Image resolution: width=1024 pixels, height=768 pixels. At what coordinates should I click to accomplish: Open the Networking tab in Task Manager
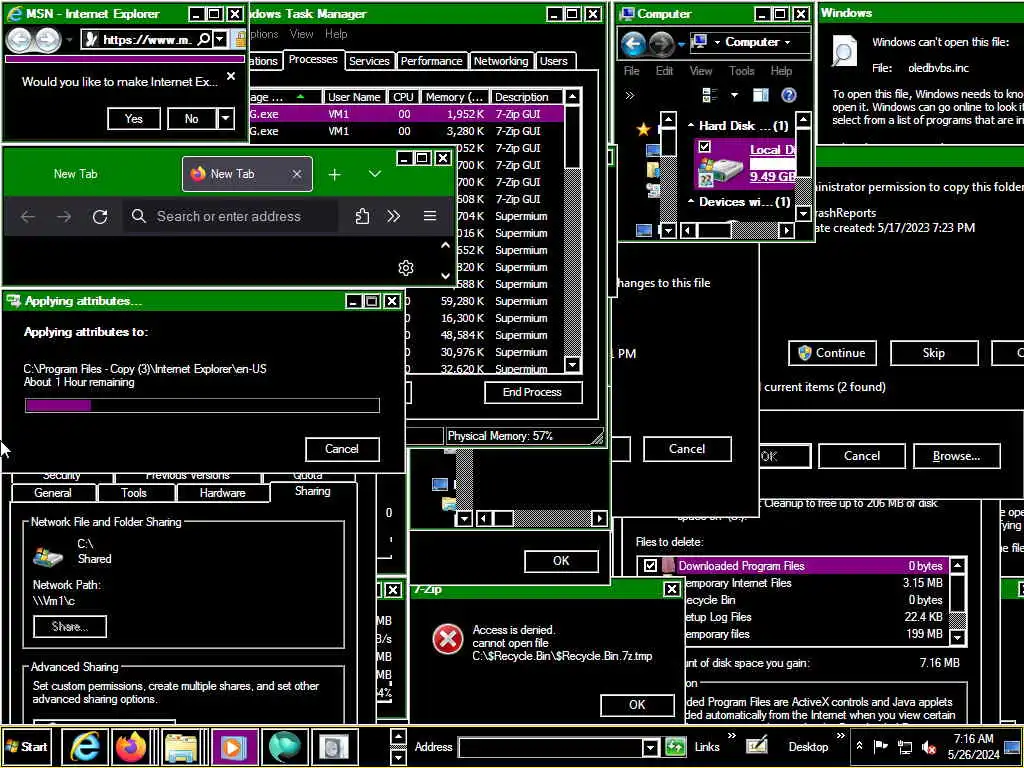501,61
